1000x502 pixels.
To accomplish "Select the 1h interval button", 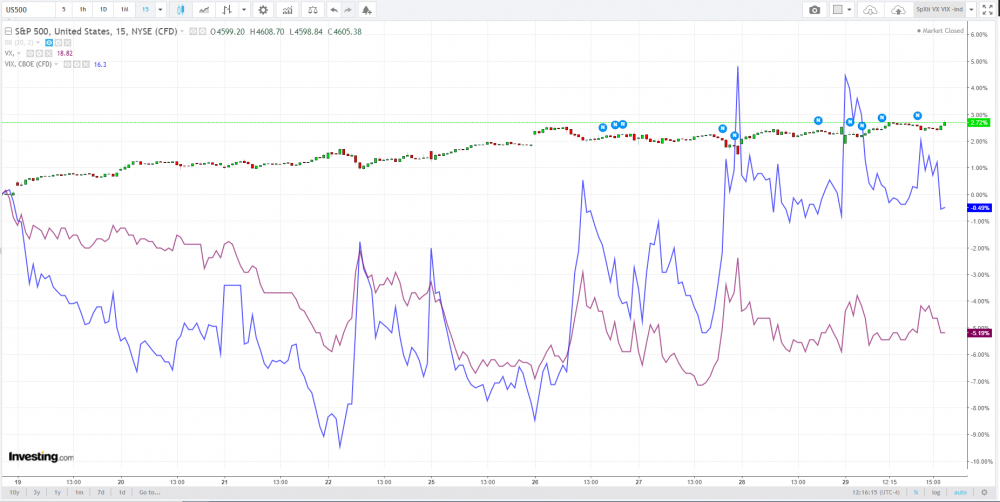I will pyautogui.click(x=81, y=9).
